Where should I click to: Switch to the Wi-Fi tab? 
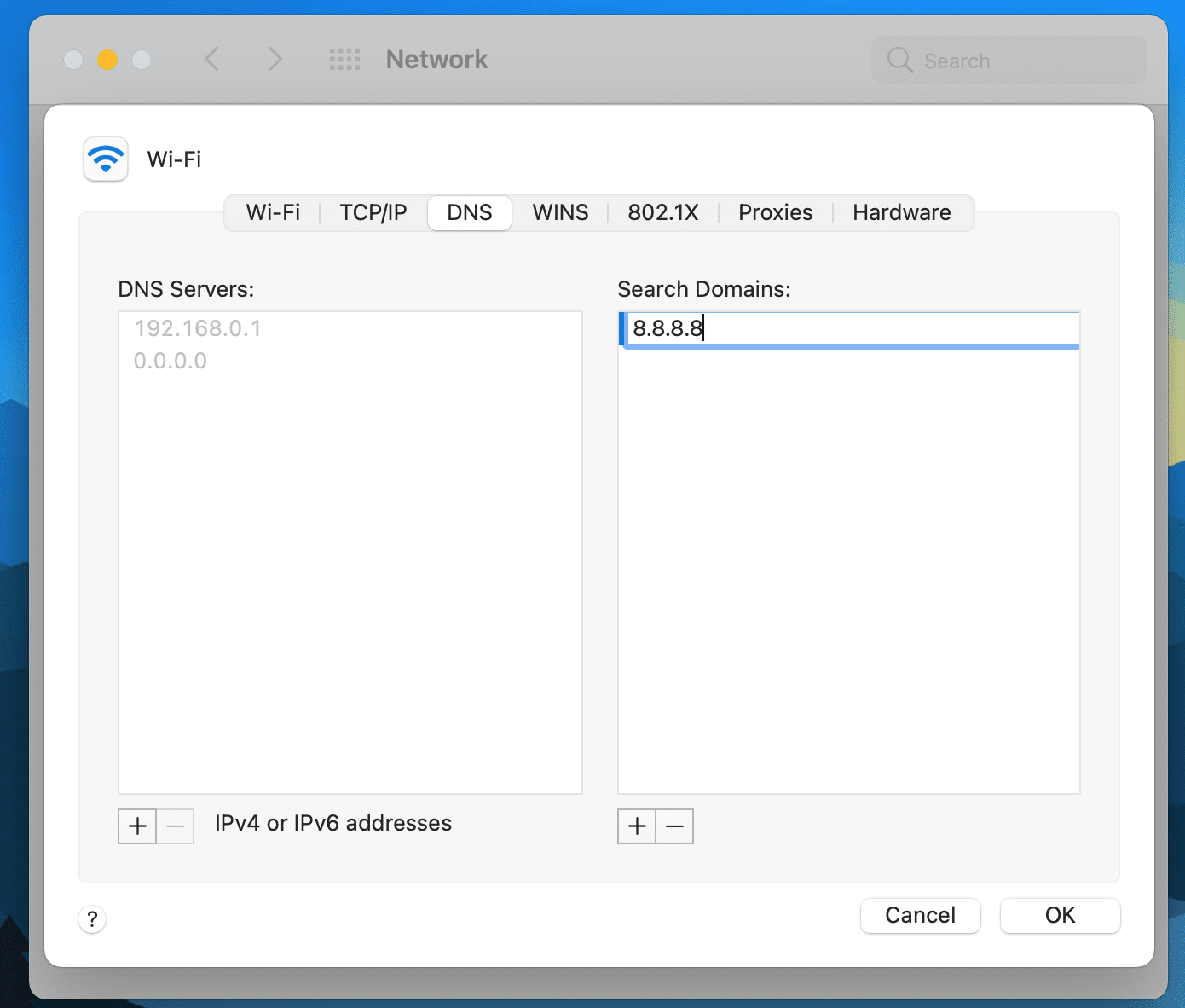[273, 212]
